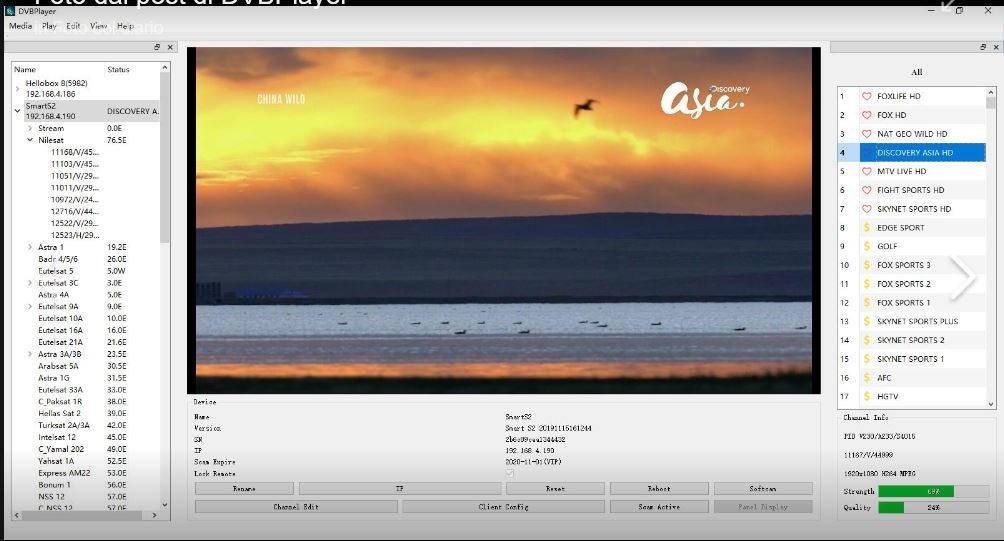Click the dollar icon beside HGTV

coord(866,396)
